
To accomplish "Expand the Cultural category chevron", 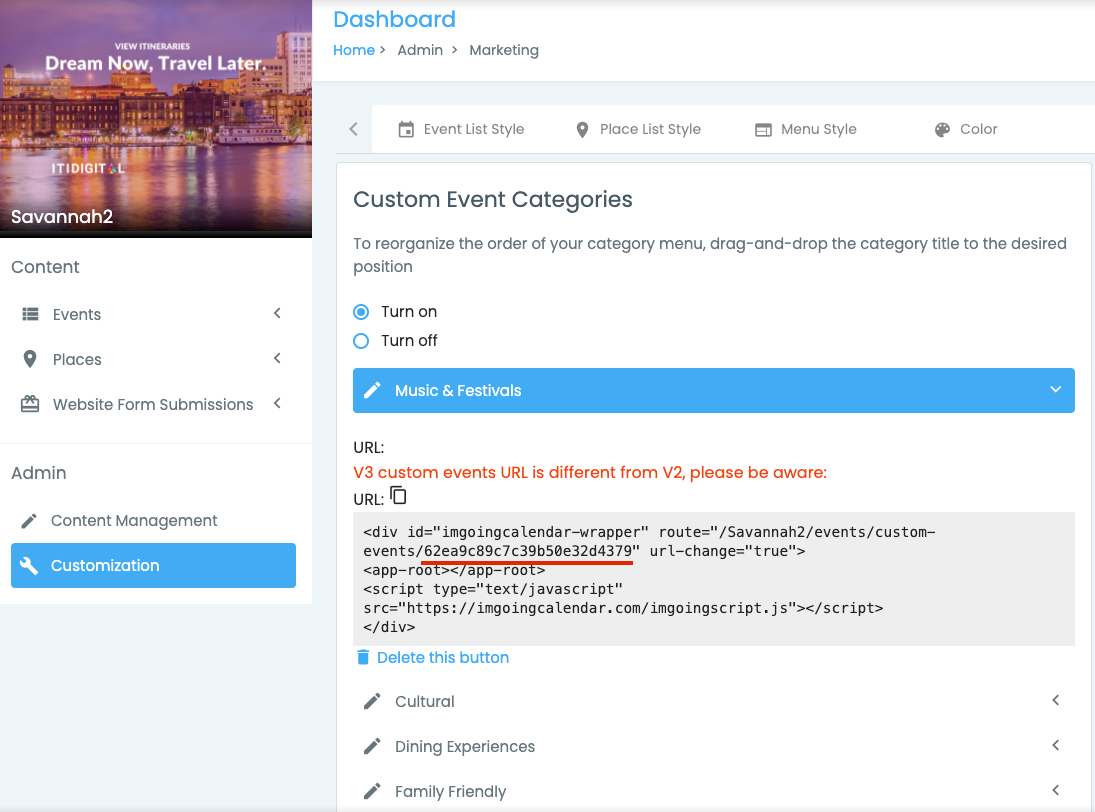I will (1055, 700).
